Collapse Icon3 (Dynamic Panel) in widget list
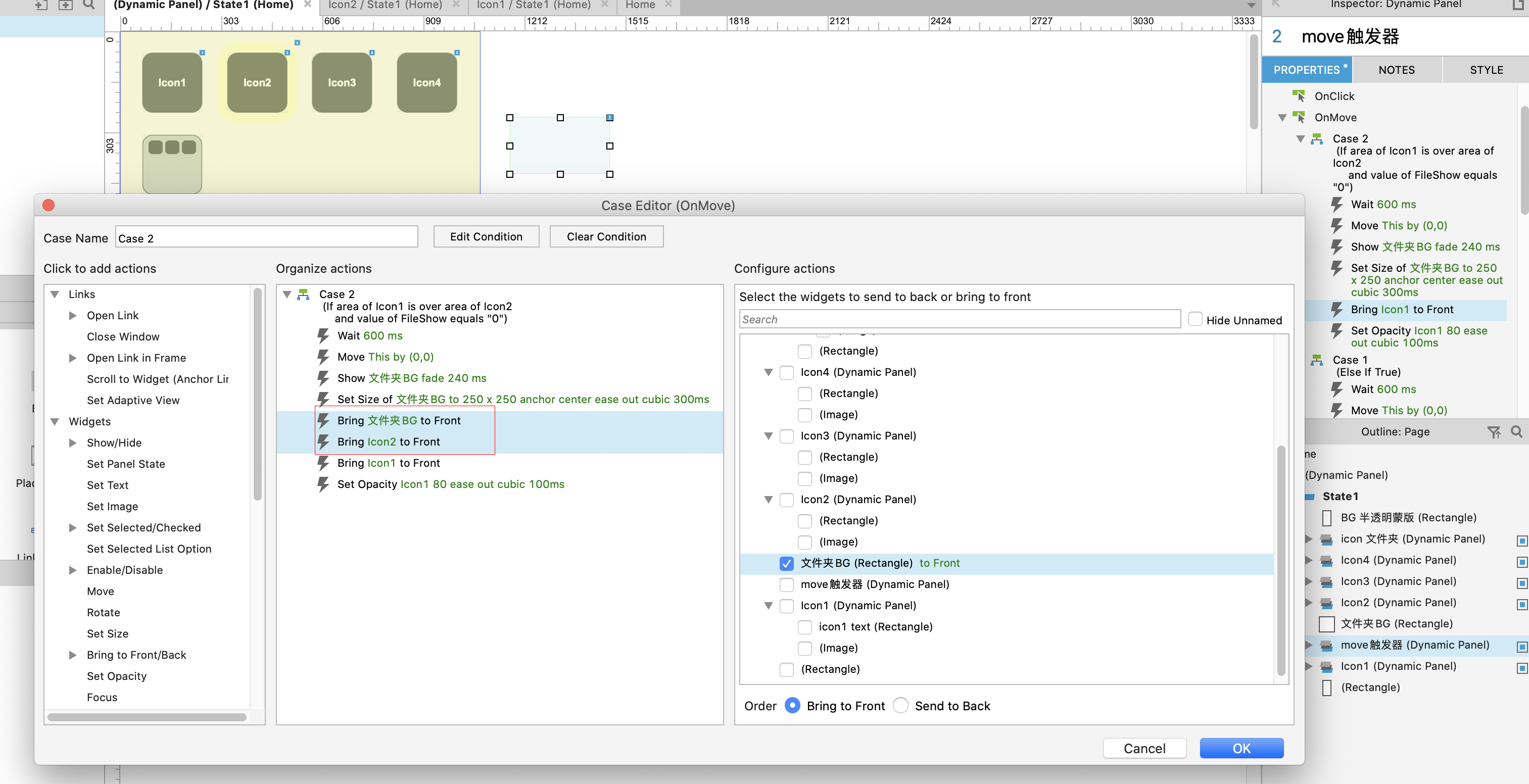 pos(768,436)
